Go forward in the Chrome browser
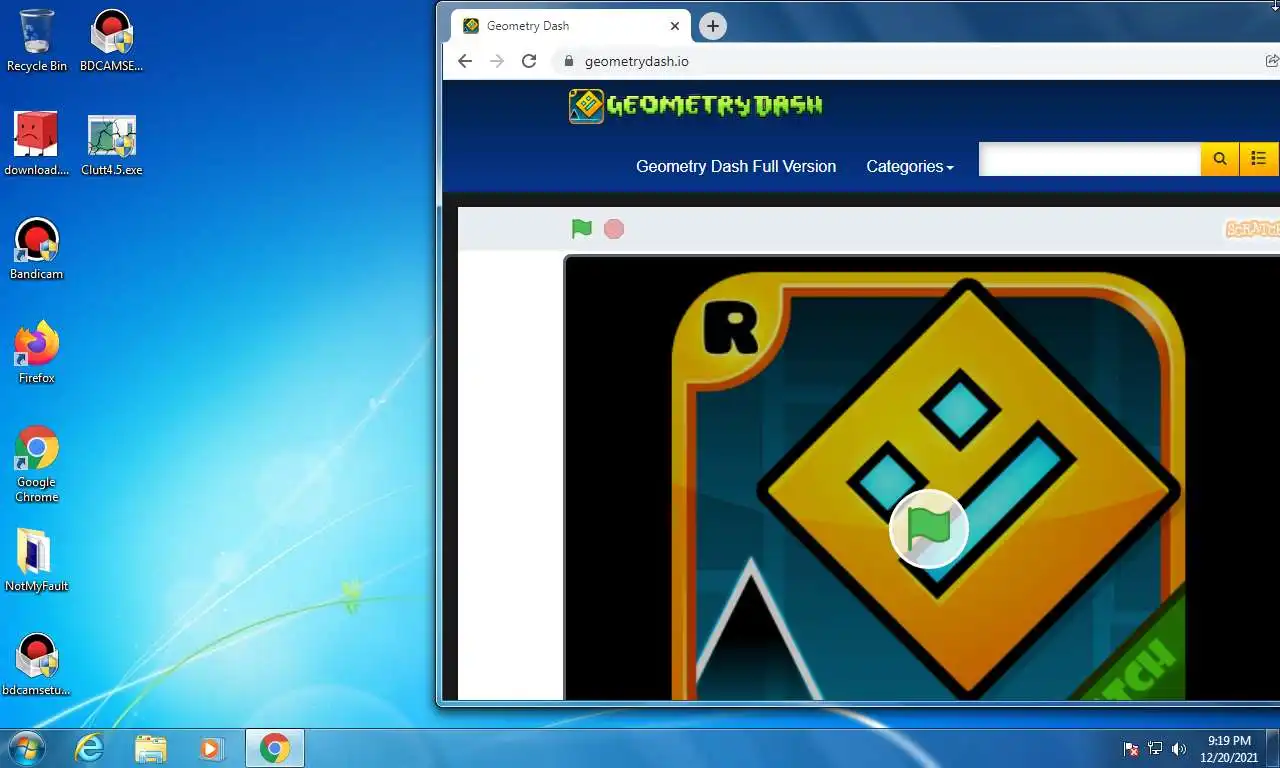The height and width of the screenshot is (768, 1280). [x=497, y=61]
